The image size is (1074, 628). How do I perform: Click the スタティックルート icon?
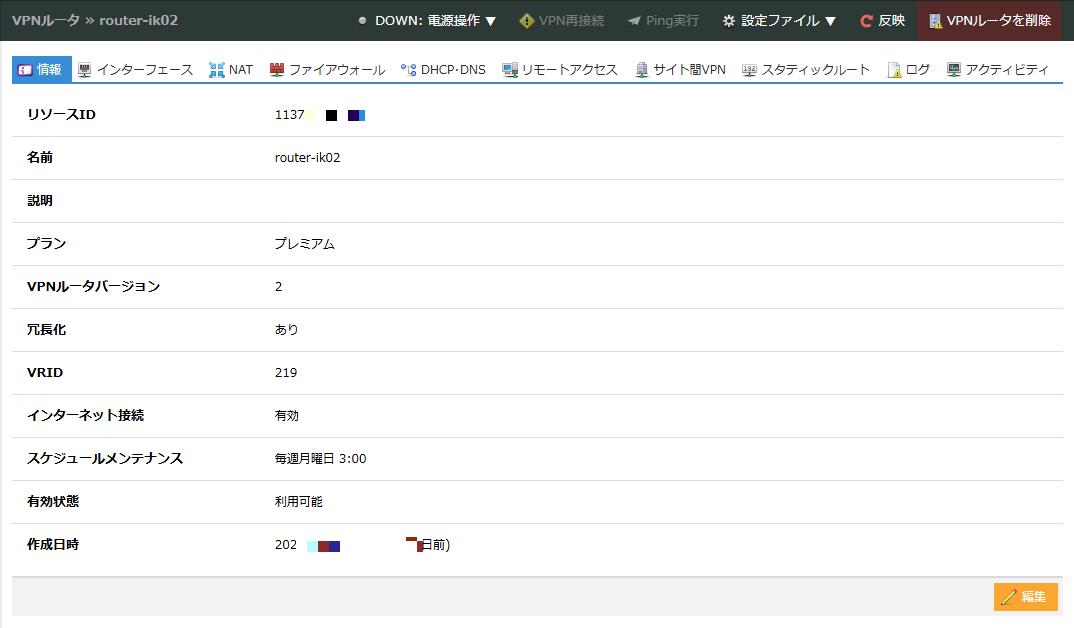tap(749, 70)
